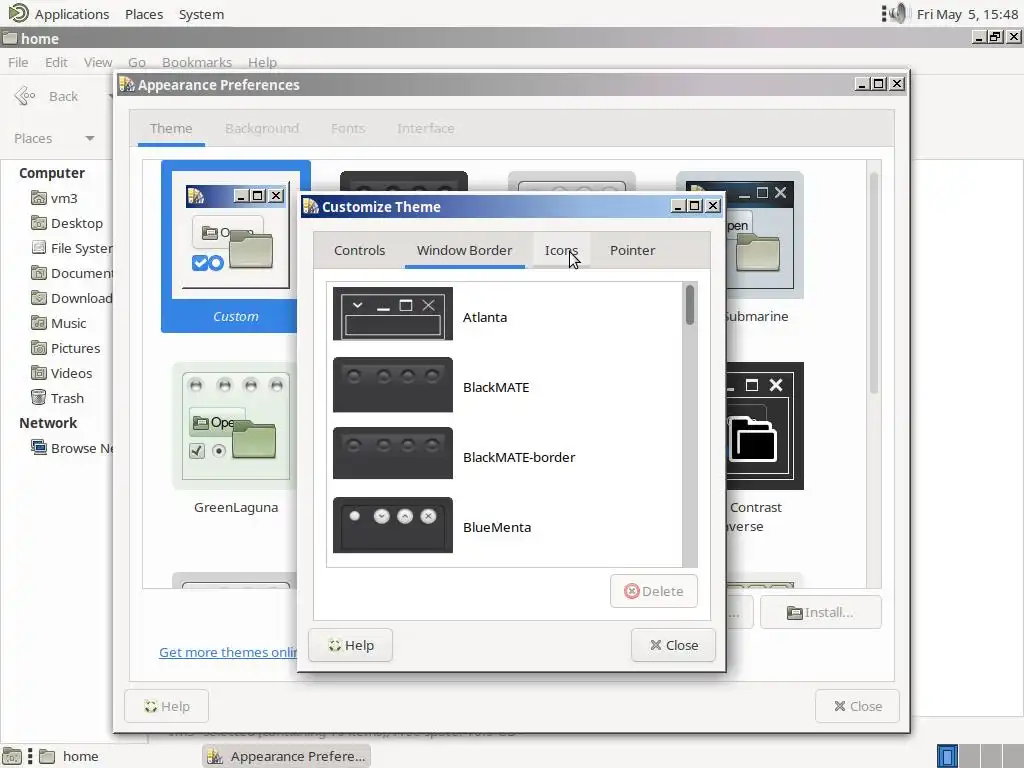Click the volume speaker icon in panel
The height and width of the screenshot is (768, 1024).
pos(899,14)
